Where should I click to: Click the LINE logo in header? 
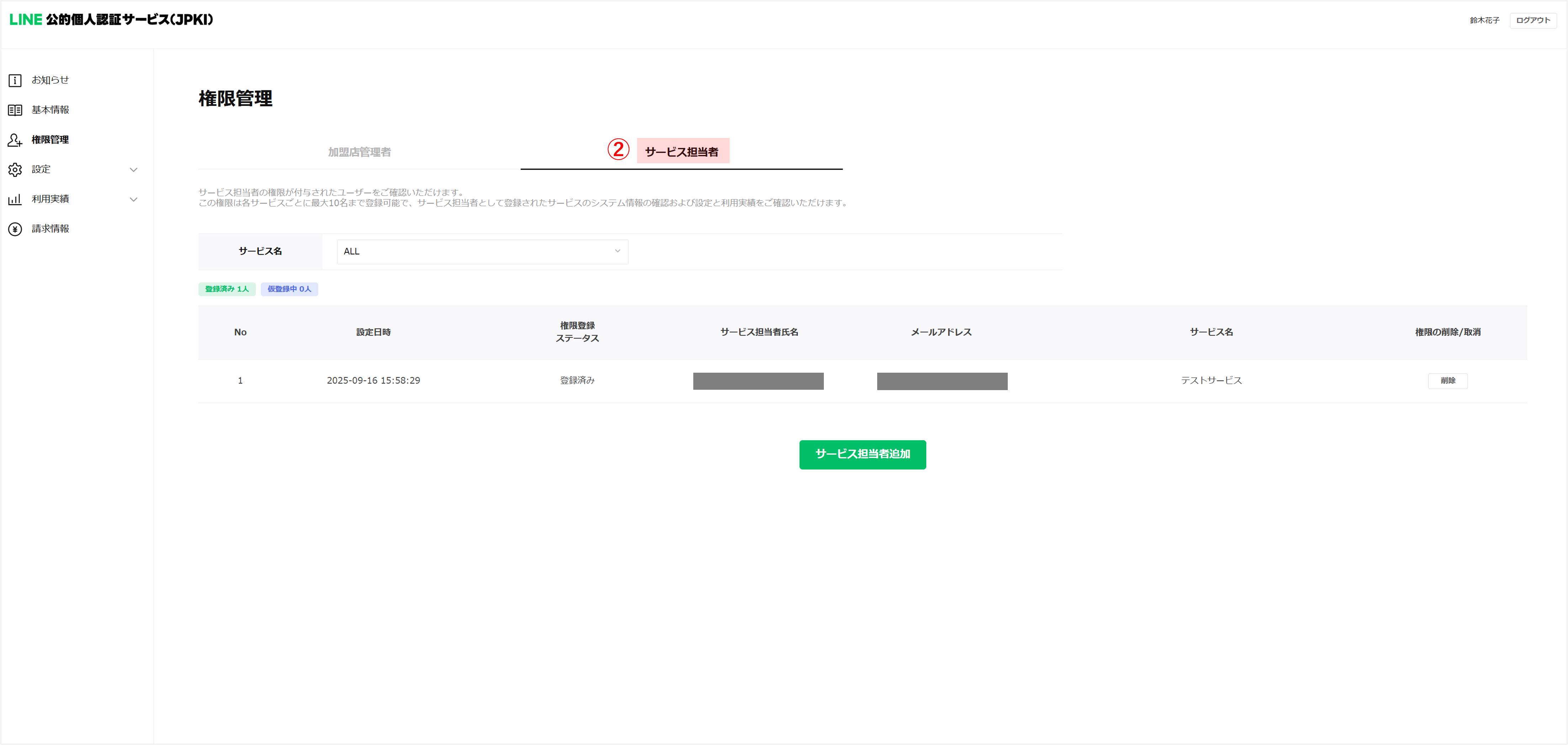(26, 20)
